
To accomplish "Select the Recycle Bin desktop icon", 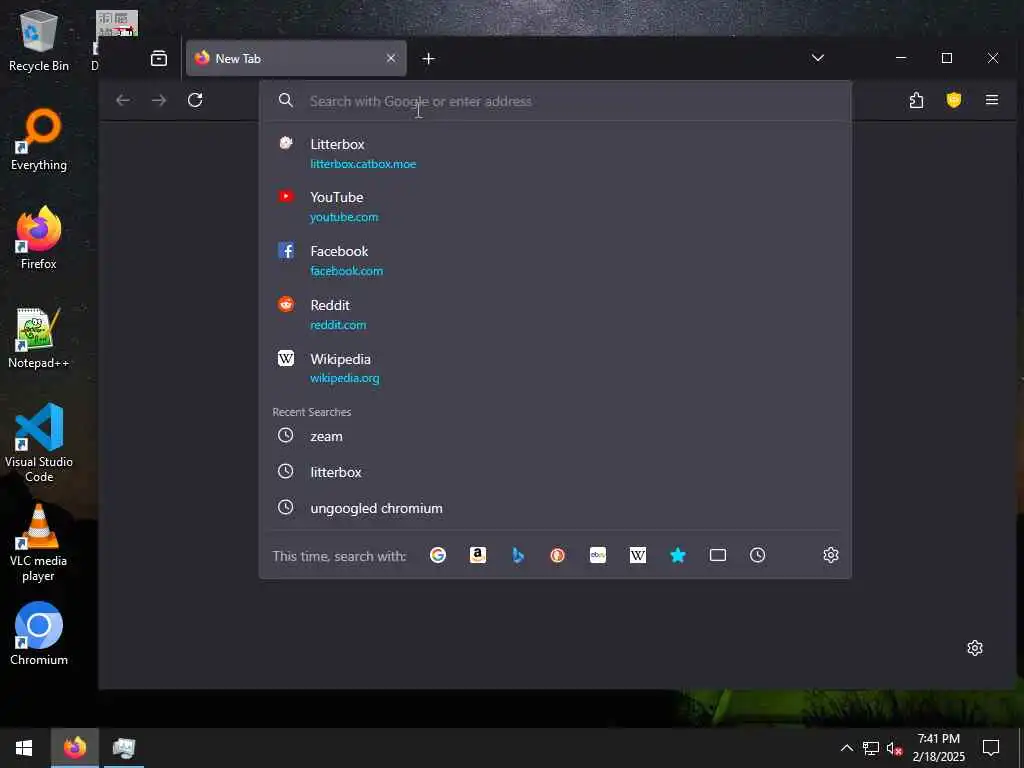I will (39, 41).
